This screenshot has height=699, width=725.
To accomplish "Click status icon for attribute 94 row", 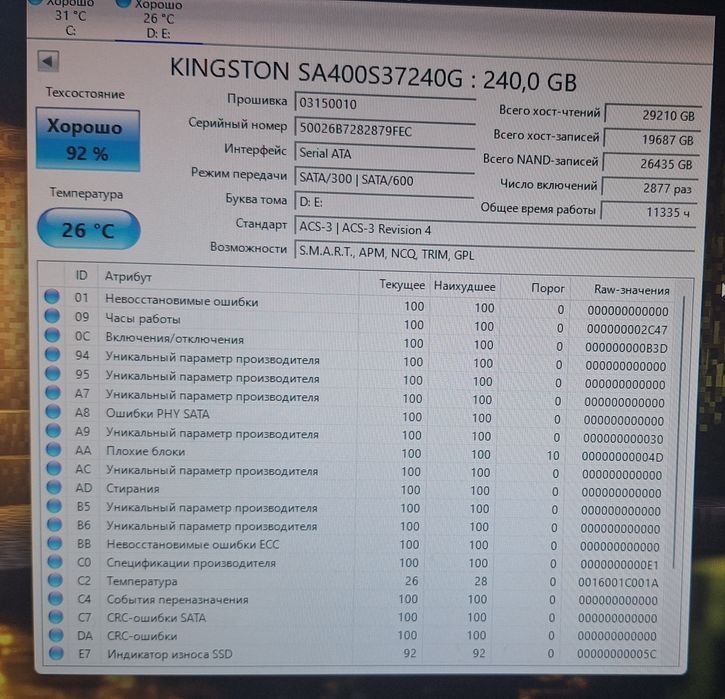I will (x=53, y=354).
